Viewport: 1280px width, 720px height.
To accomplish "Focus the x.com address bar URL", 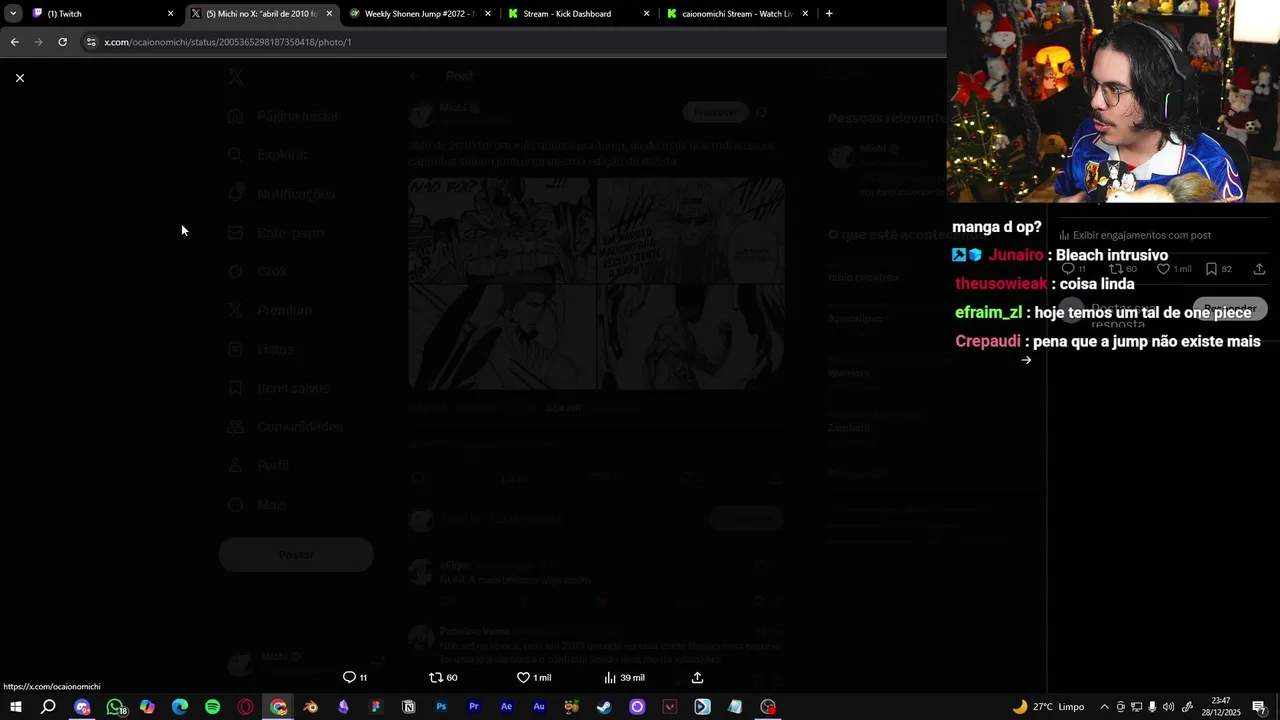I will 228,42.
